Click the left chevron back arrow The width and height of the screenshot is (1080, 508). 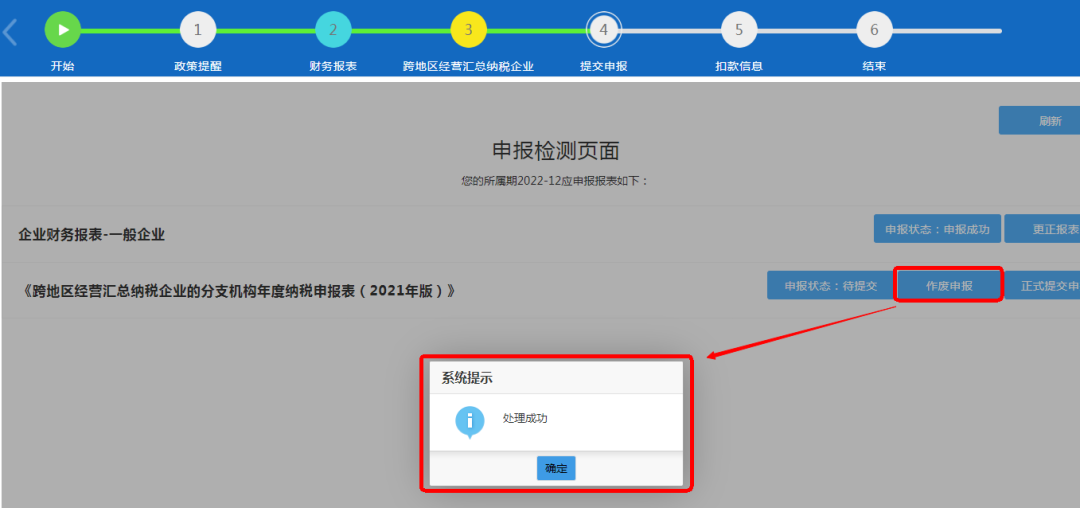(10, 32)
